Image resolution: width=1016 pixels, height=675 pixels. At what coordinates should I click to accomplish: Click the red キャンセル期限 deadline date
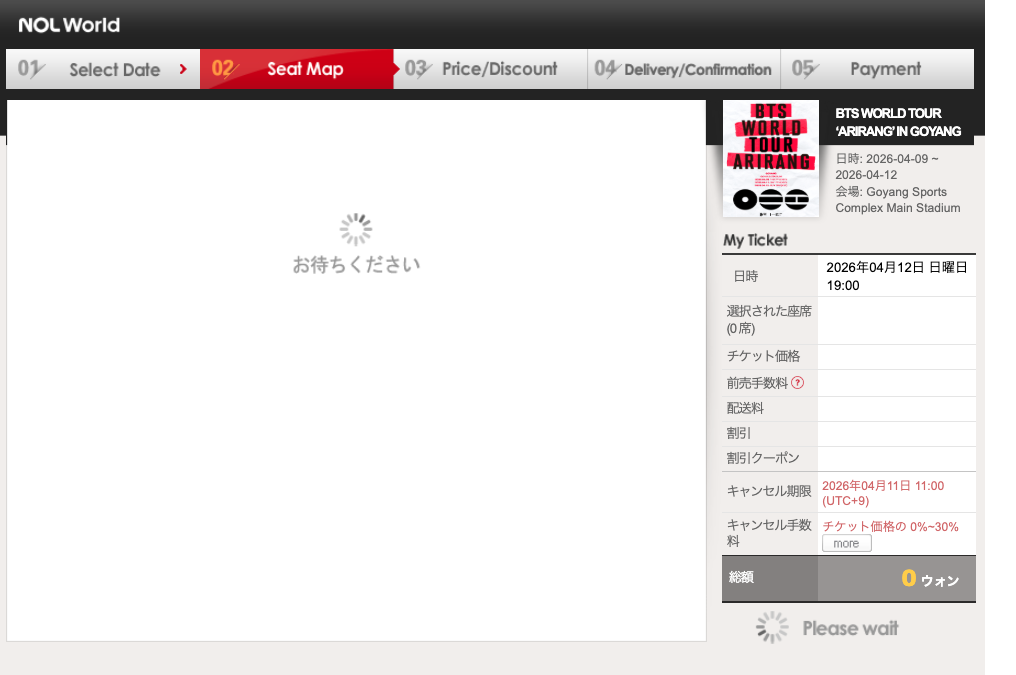click(882, 492)
